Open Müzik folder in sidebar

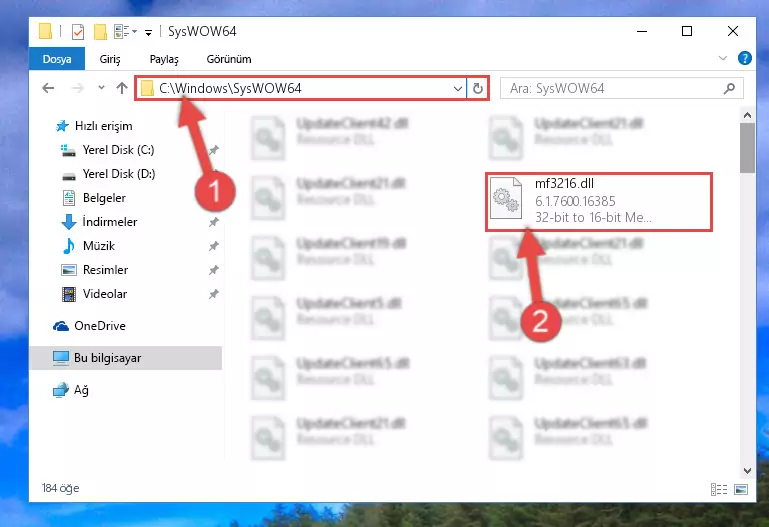coord(99,246)
